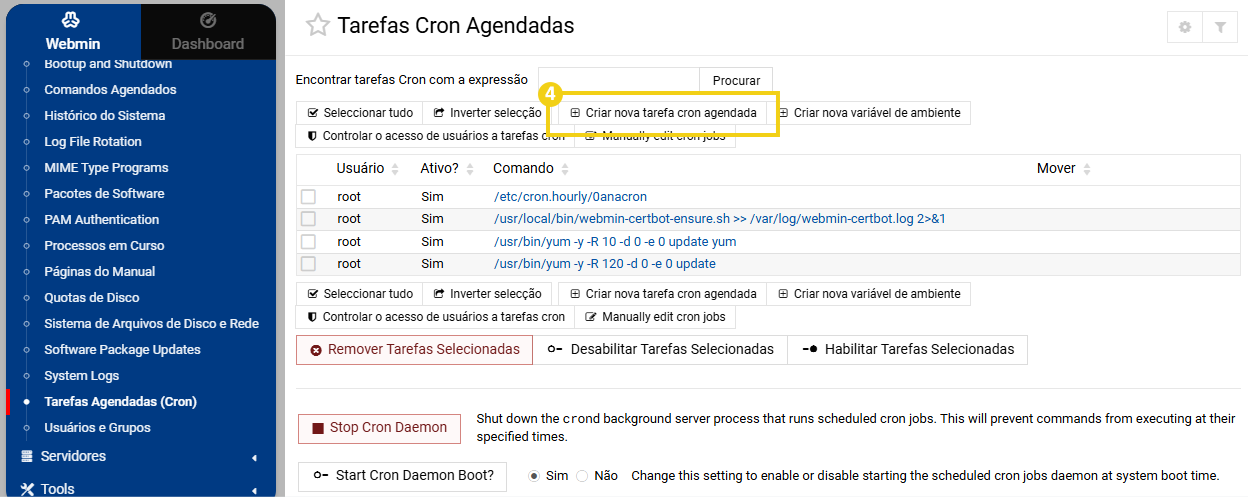Click the filter funnel icon
This screenshot has width=1248, height=497.
point(1220,28)
